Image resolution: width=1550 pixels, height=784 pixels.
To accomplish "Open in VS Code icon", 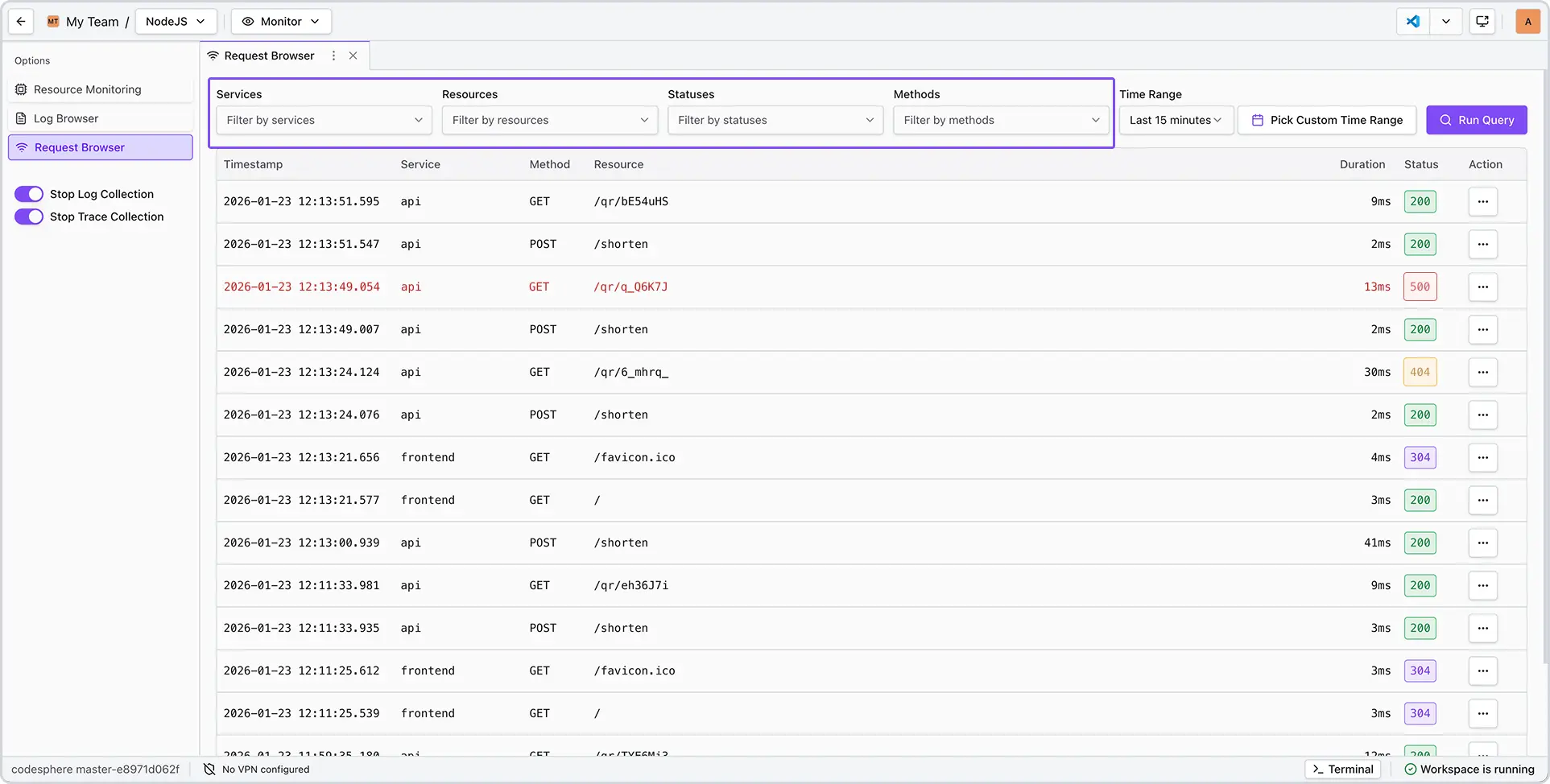I will tap(1413, 22).
